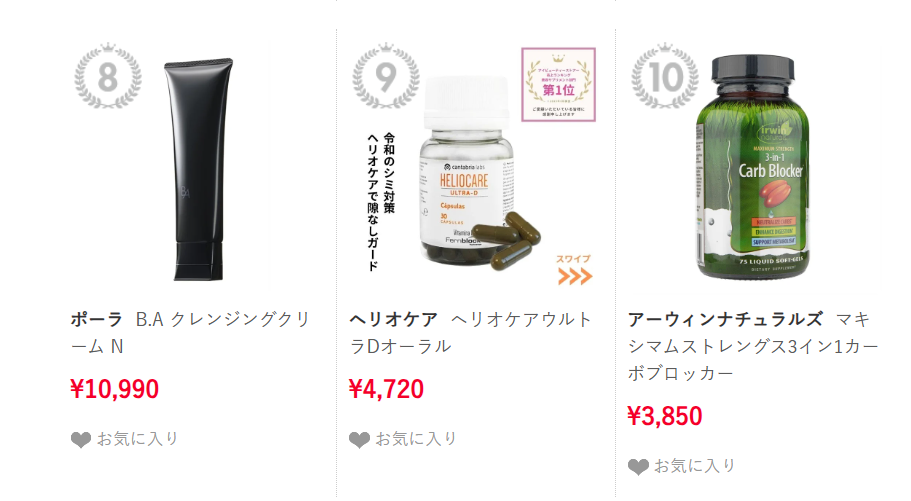This screenshot has width=911, height=501.
Task: Toggle お気に入り for POLA B.A cream
Action: point(124,439)
